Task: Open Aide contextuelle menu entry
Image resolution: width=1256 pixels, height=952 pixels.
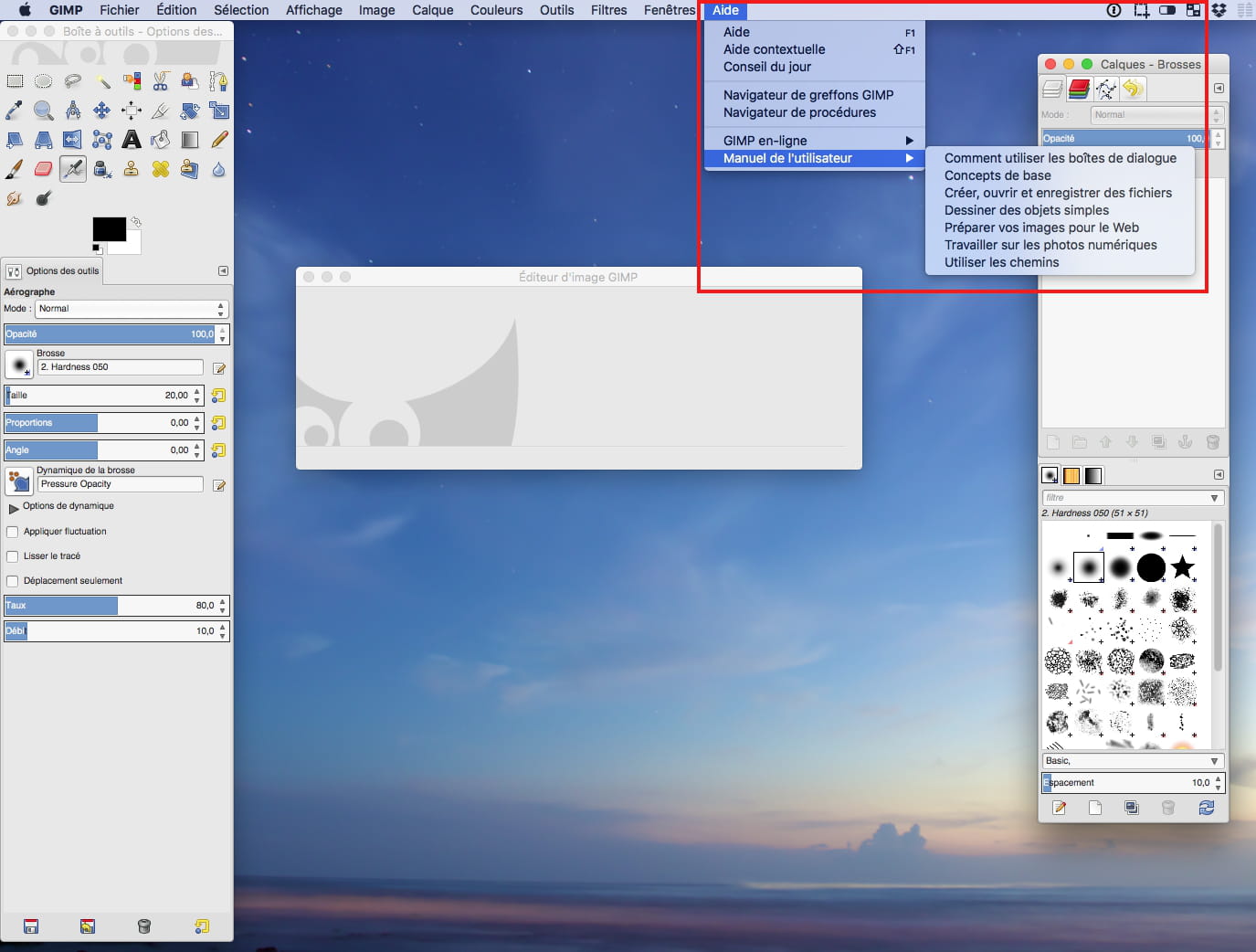Action: [x=816, y=49]
